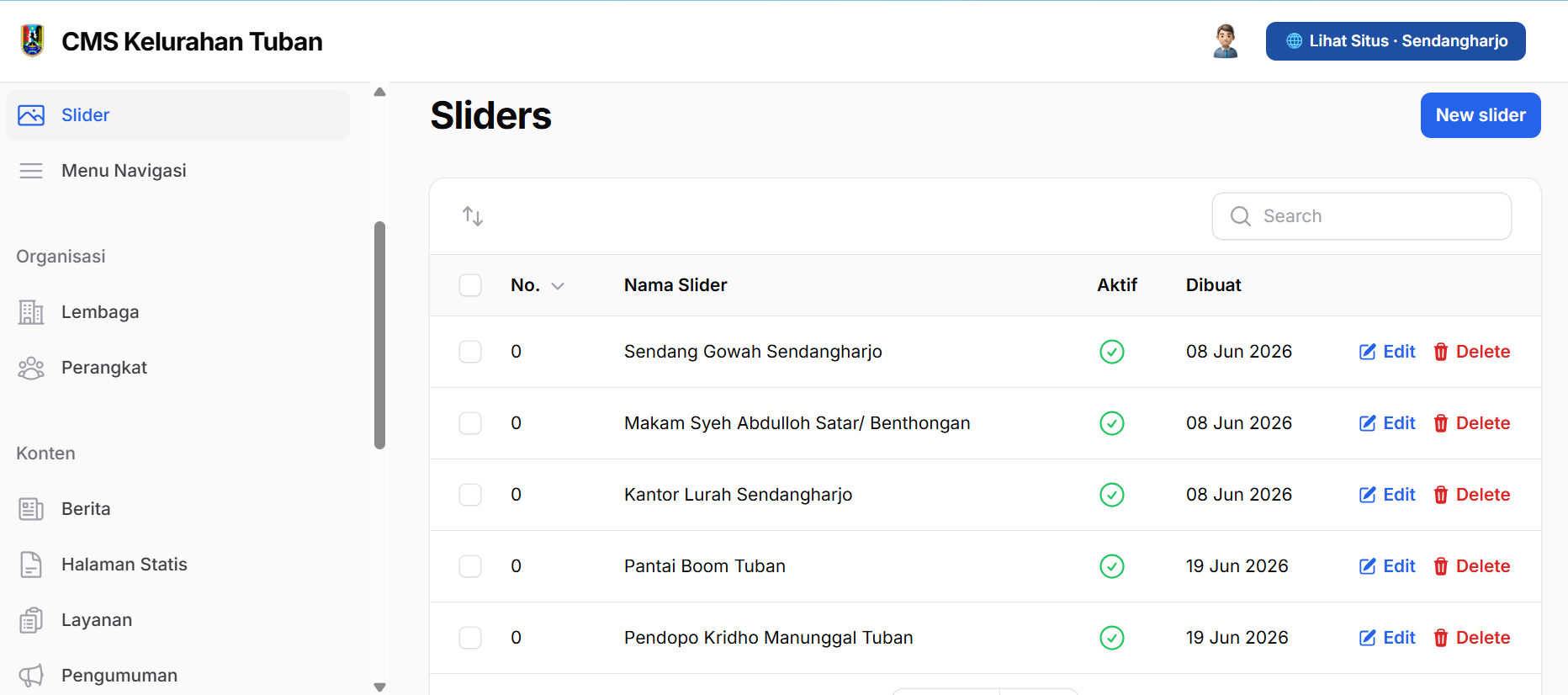Image resolution: width=1568 pixels, height=695 pixels.
Task: Sort by the No. column chevron
Action: point(558,286)
